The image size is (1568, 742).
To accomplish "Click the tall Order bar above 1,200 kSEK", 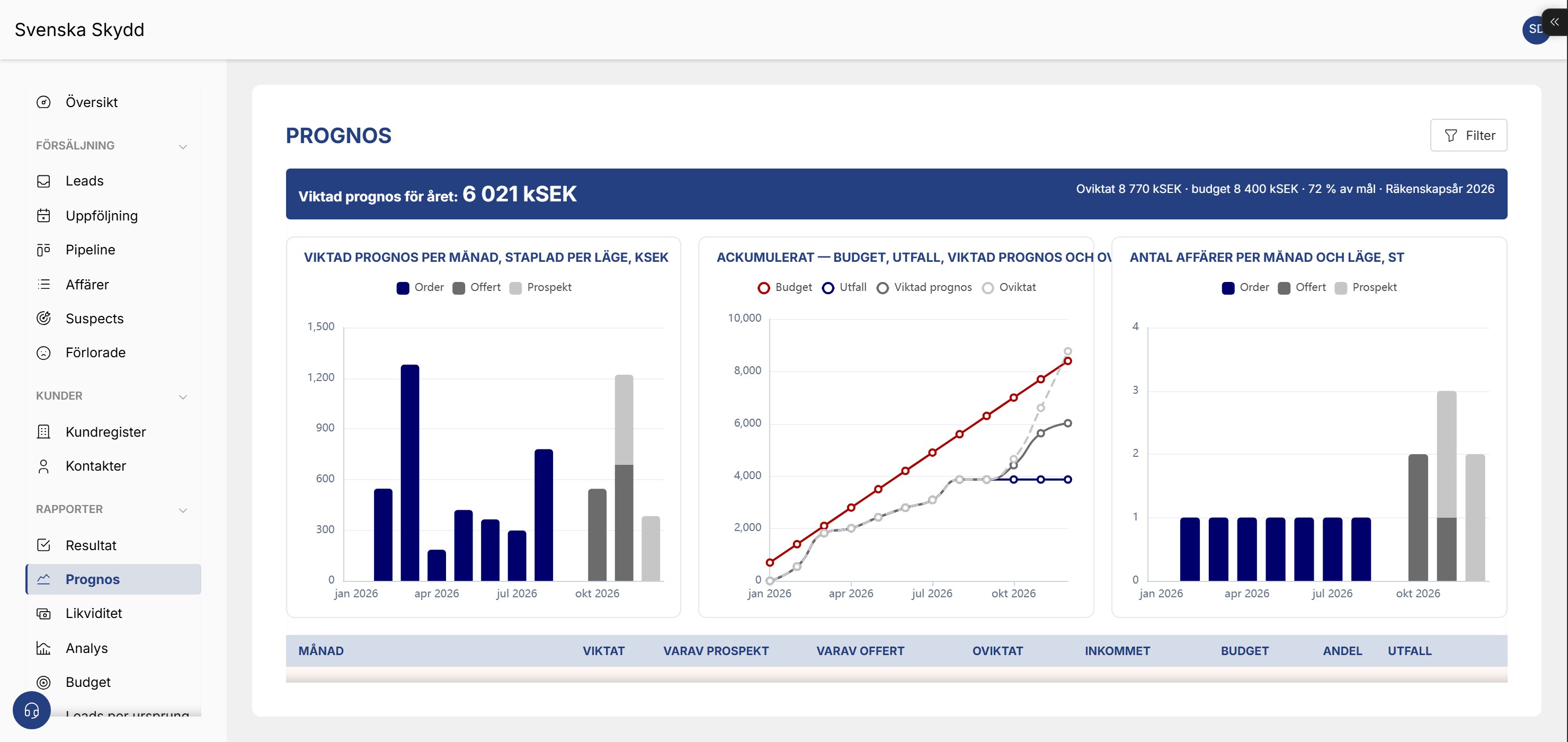I will point(409,473).
